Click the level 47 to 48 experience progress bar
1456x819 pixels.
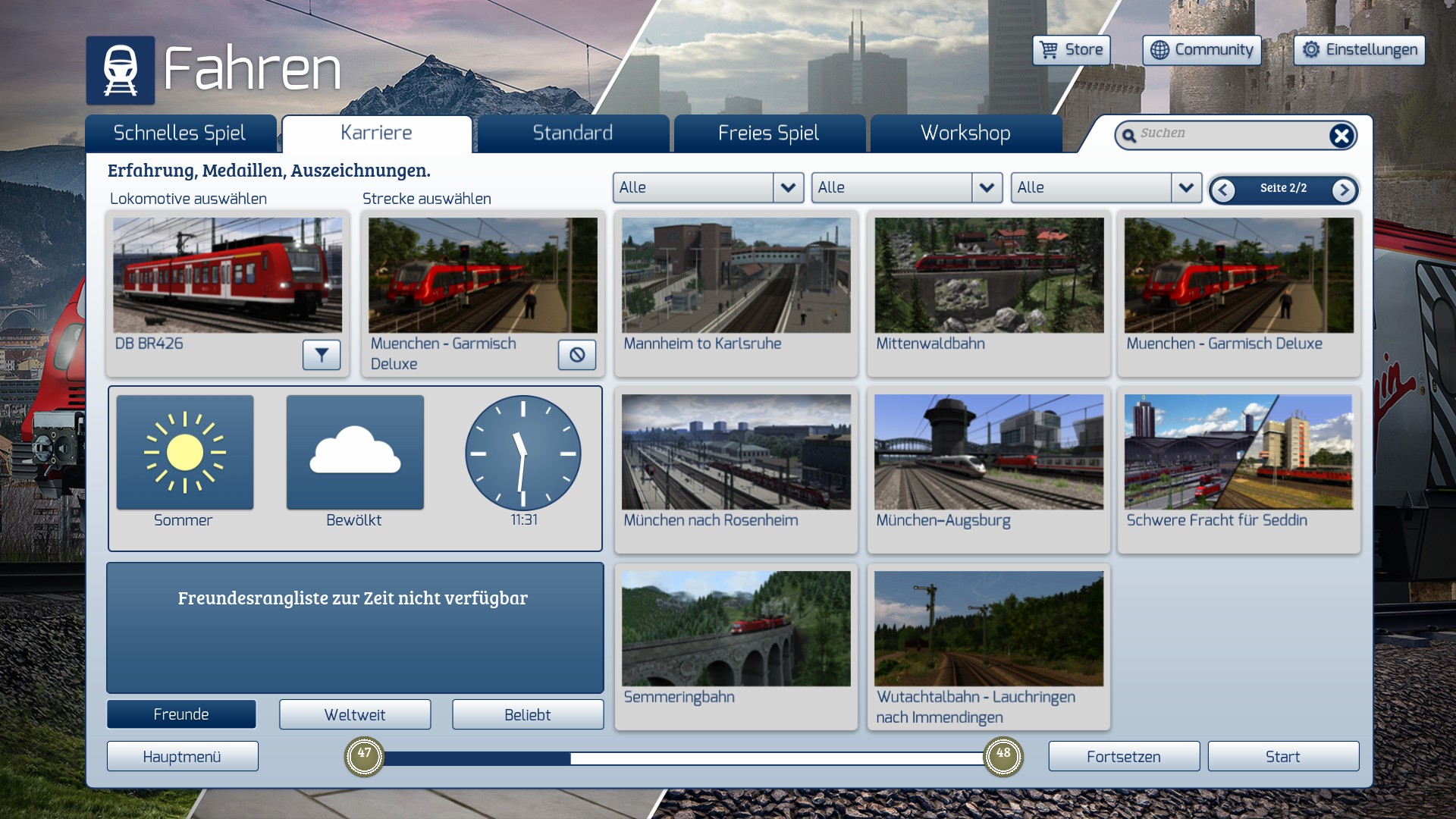click(683, 758)
